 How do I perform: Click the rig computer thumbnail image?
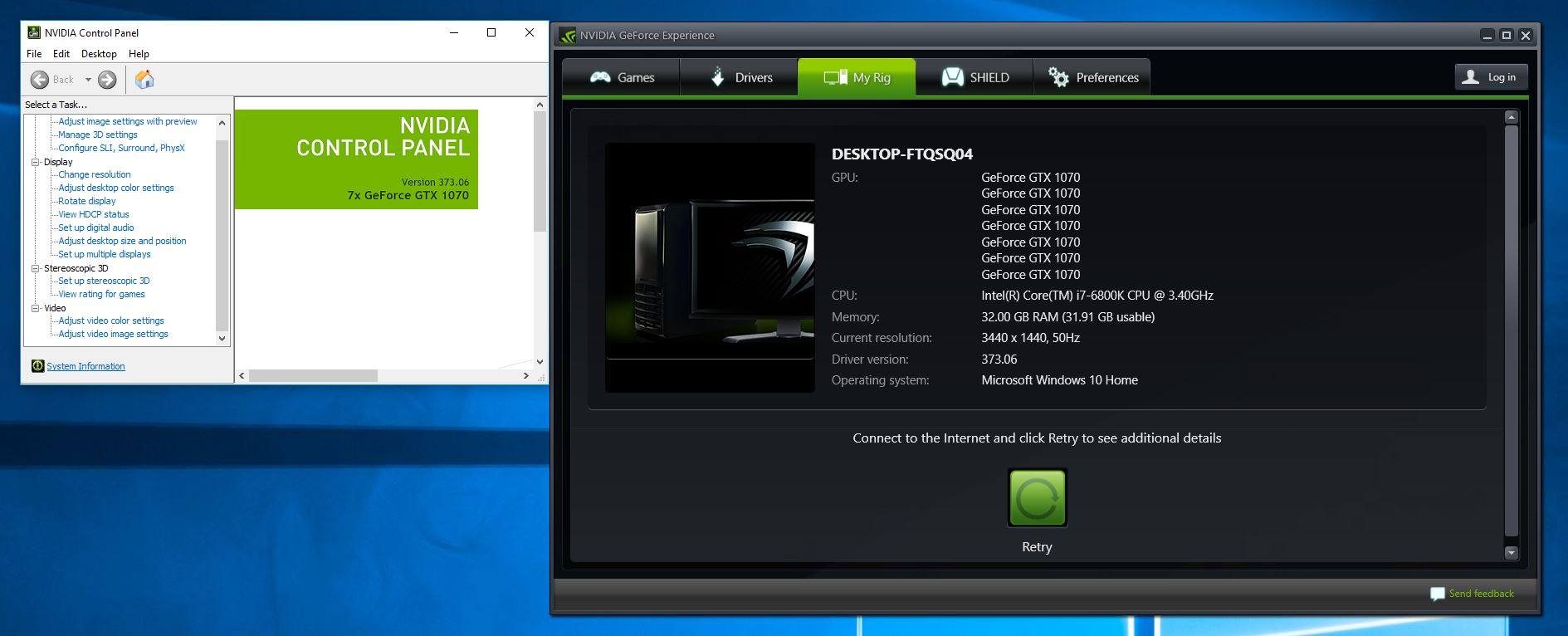pos(710,267)
